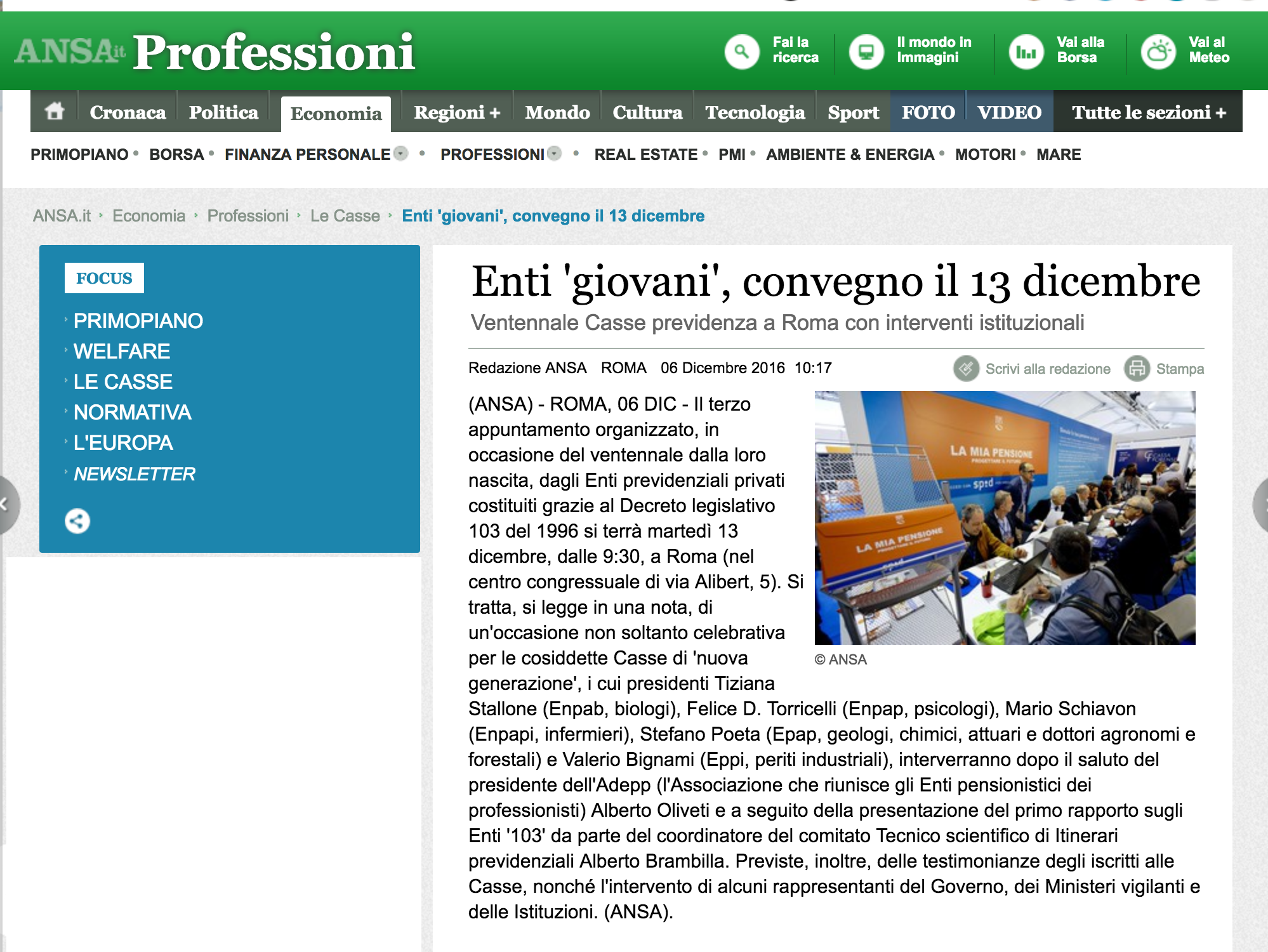The image size is (1268, 952).
Task: Select the Economia tab
Action: tap(336, 114)
